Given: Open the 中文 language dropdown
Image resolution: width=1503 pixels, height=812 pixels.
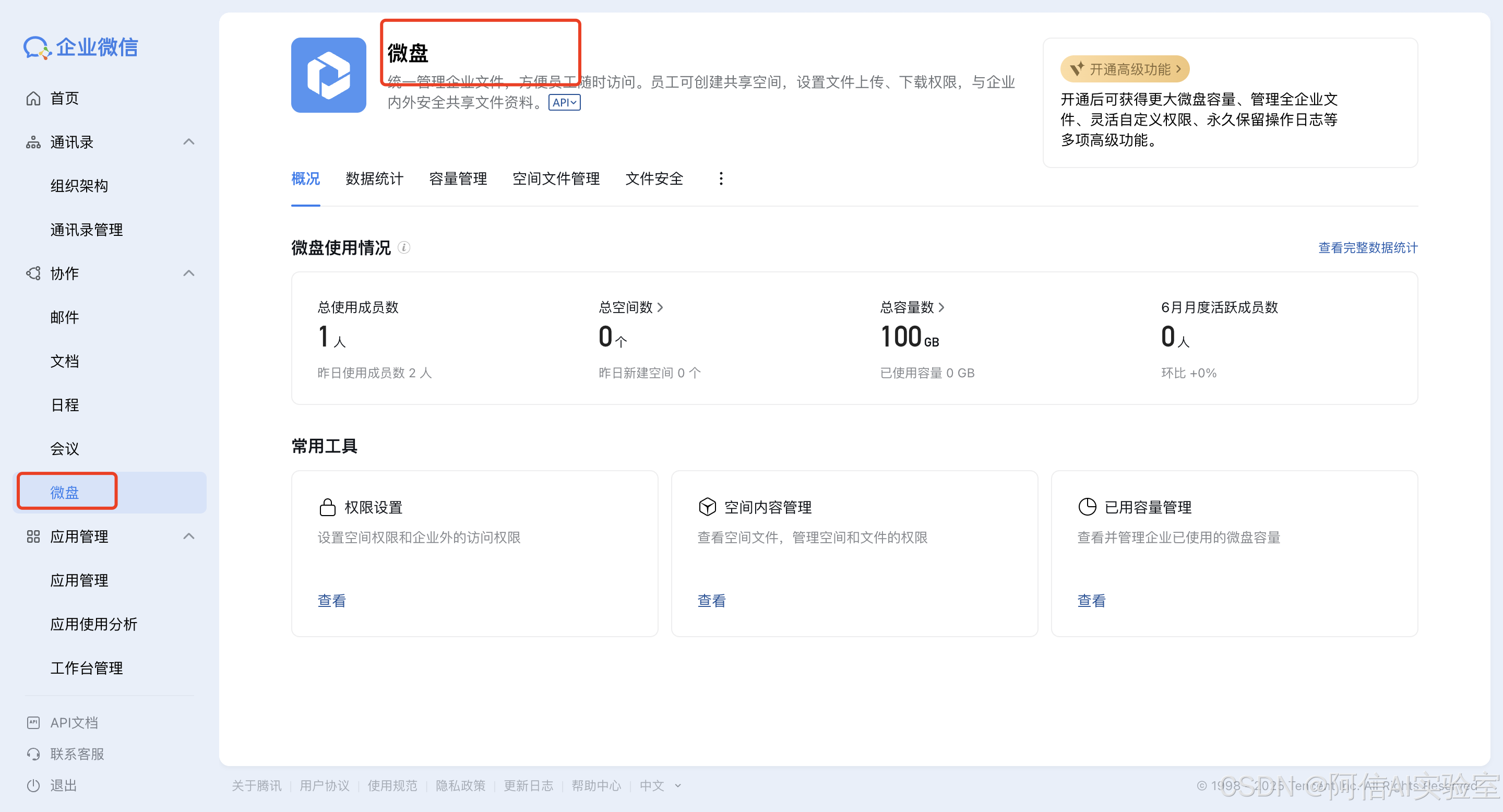Looking at the screenshot, I should 660,786.
